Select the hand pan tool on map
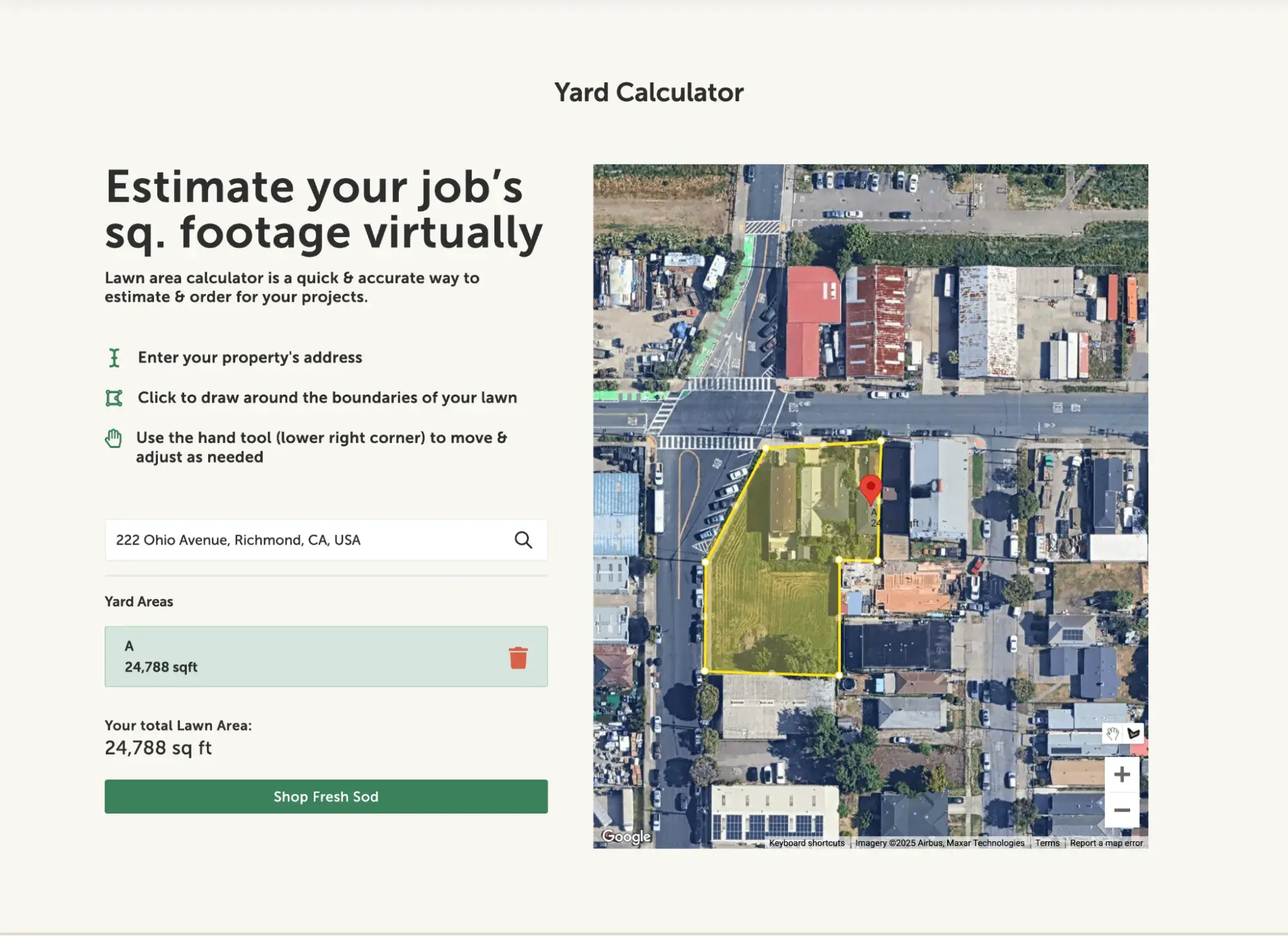 [x=1112, y=734]
